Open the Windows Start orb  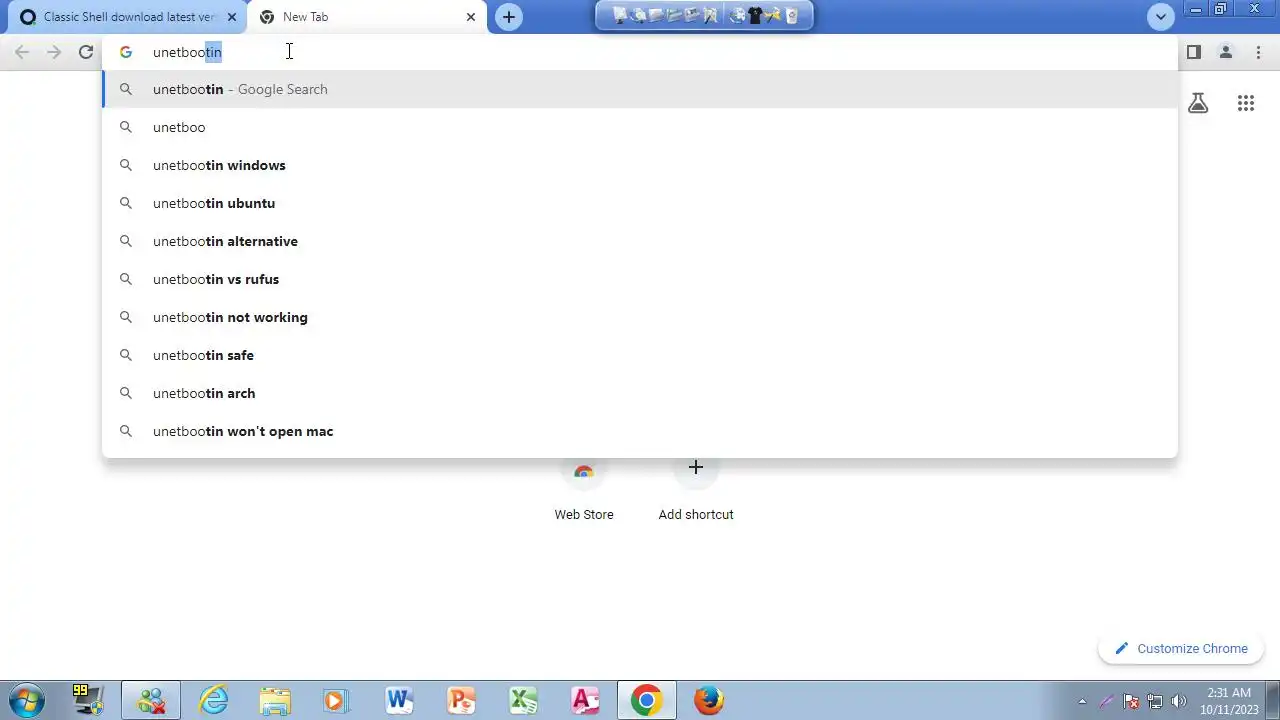[27, 700]
